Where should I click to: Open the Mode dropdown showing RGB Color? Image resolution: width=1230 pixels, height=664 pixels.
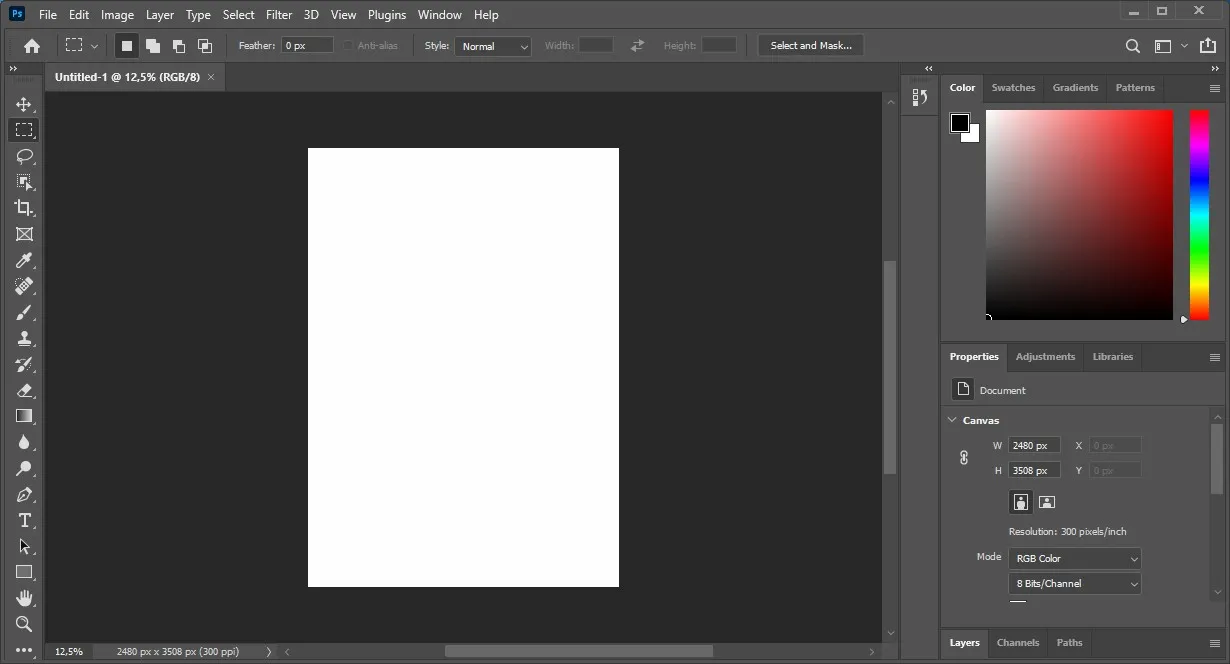[1074, 558]
